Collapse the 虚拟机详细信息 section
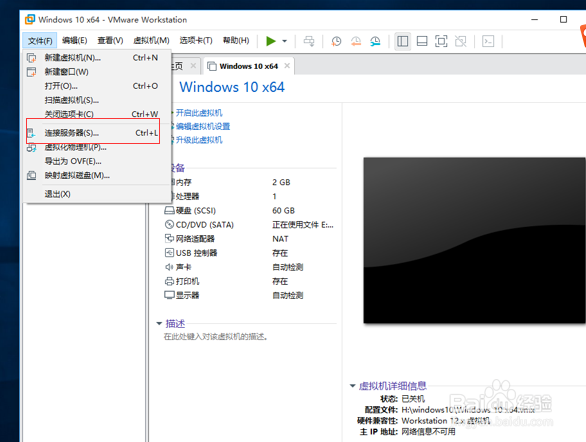 click(x=352, y=386)
